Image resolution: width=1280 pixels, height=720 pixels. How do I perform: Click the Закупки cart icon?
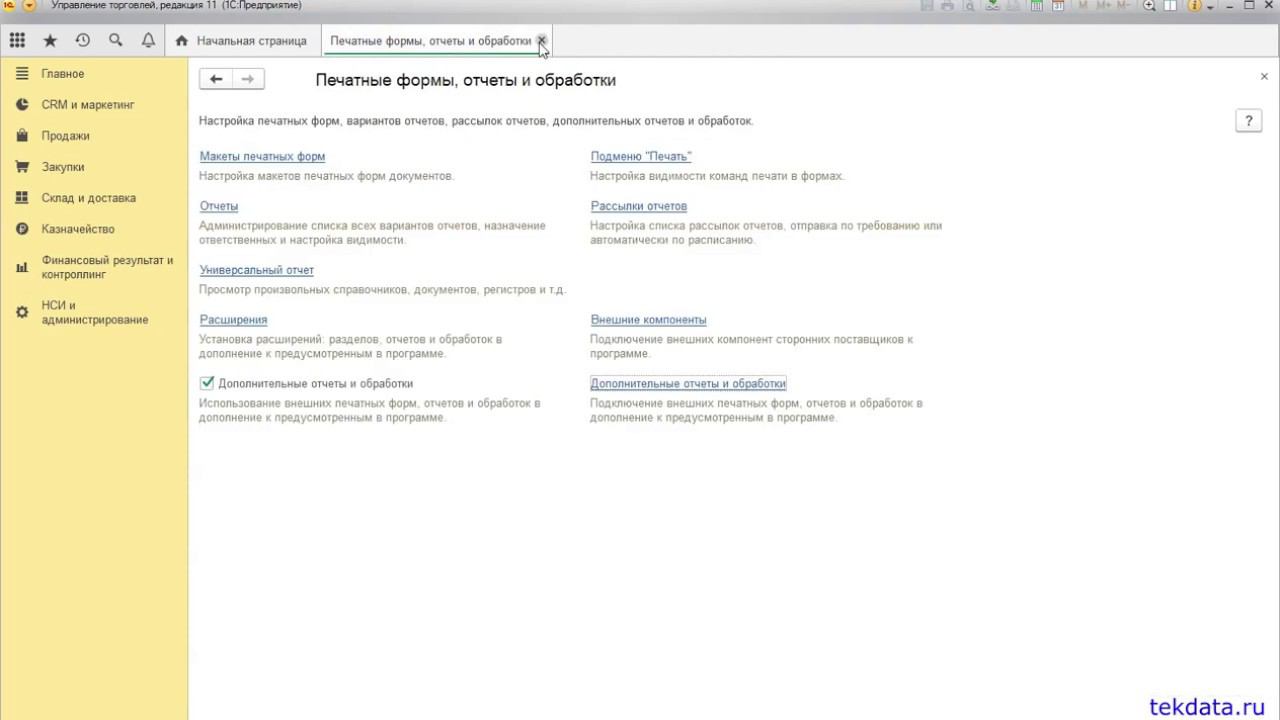pyautogui.click(x=22, y=167)
